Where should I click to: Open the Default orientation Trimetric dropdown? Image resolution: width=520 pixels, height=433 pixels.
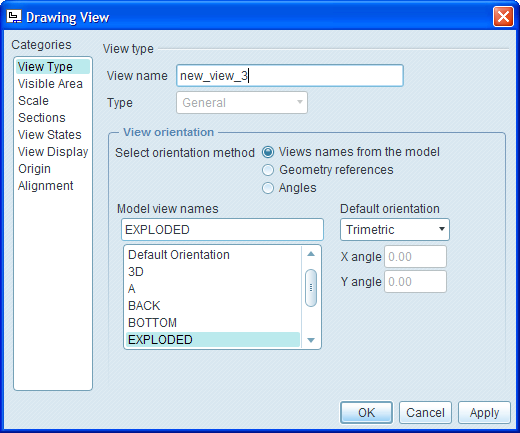point(395,230)
